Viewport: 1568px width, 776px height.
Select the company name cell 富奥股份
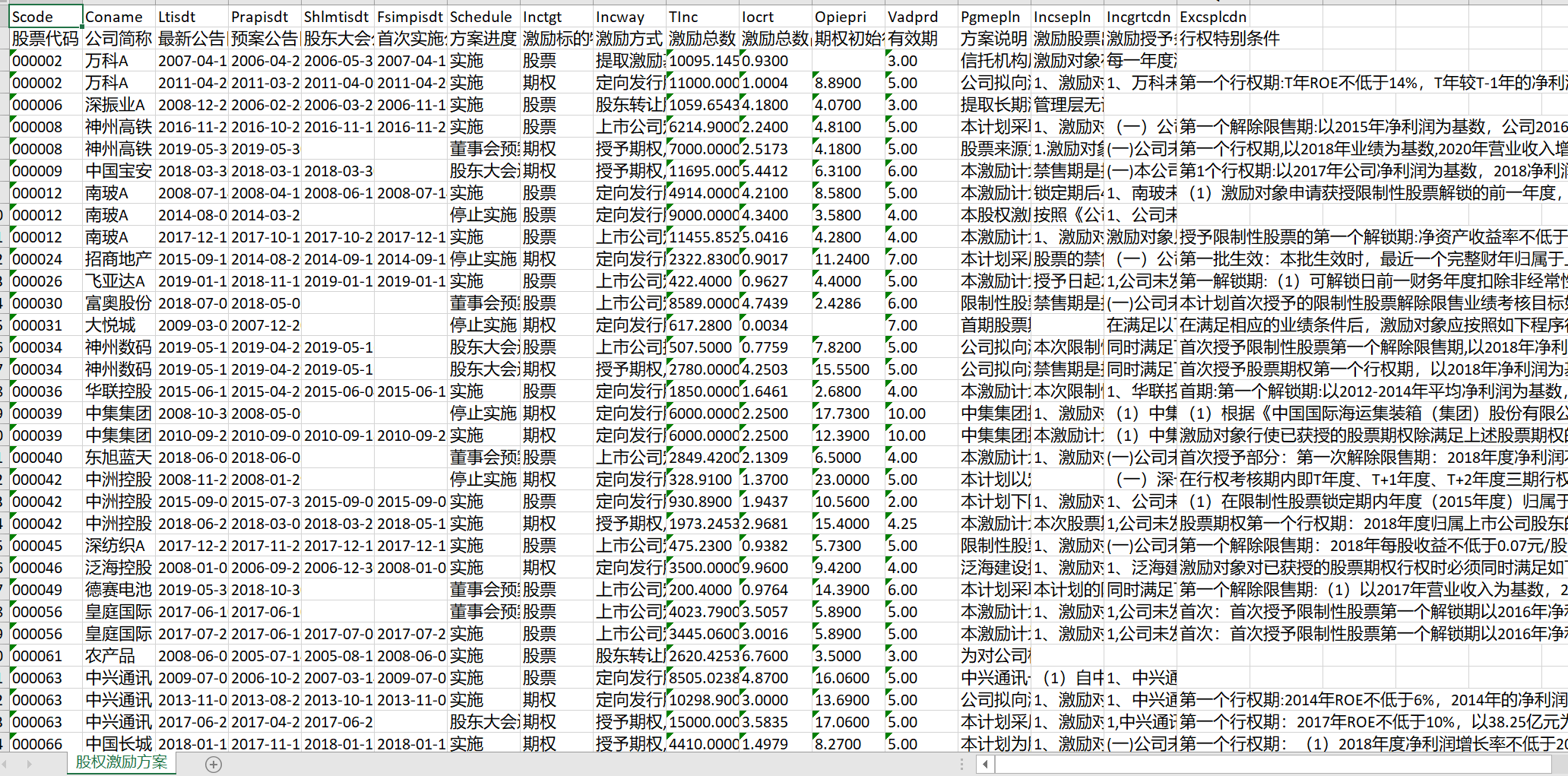click(119, 303)
